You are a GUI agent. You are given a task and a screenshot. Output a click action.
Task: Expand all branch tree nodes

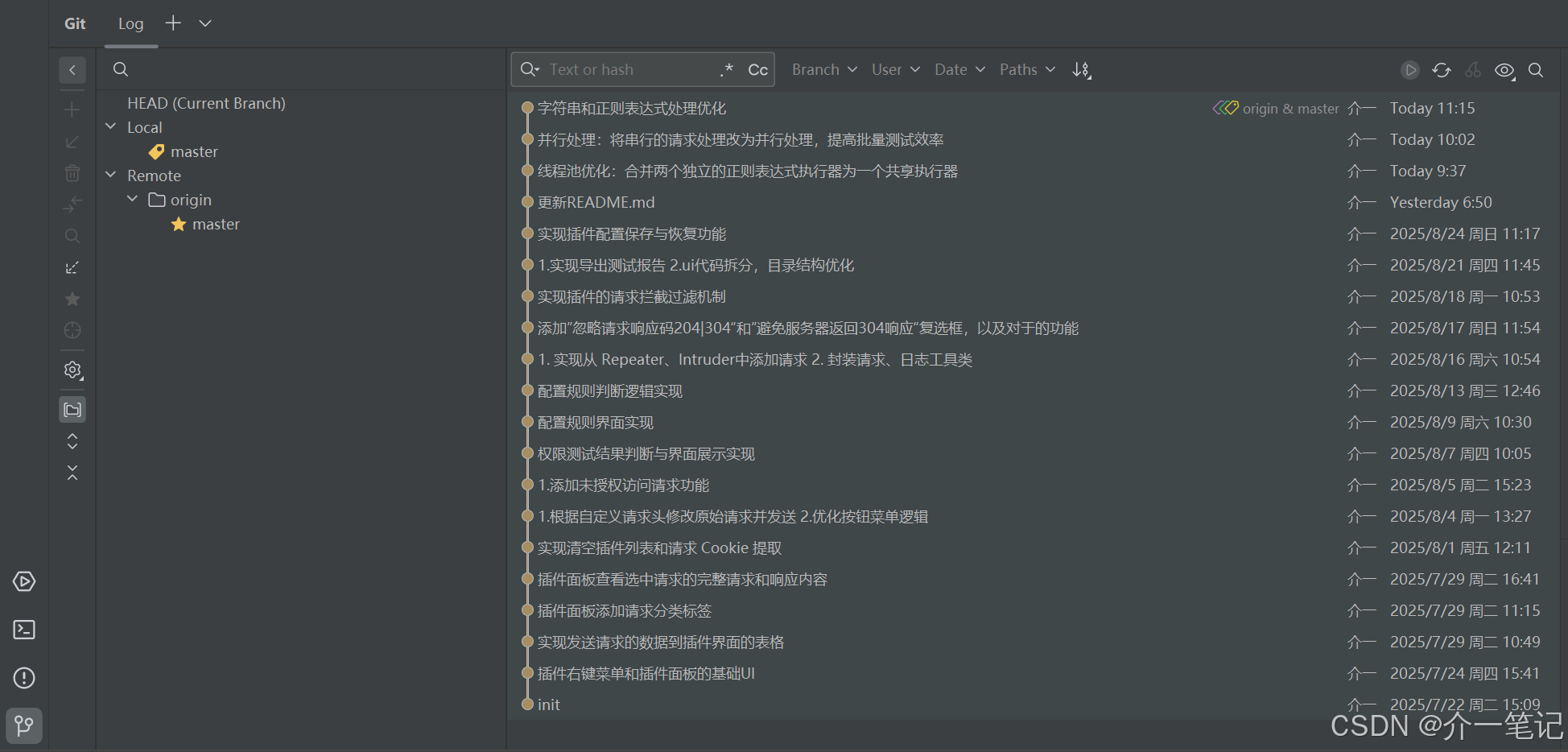point(72,441)
